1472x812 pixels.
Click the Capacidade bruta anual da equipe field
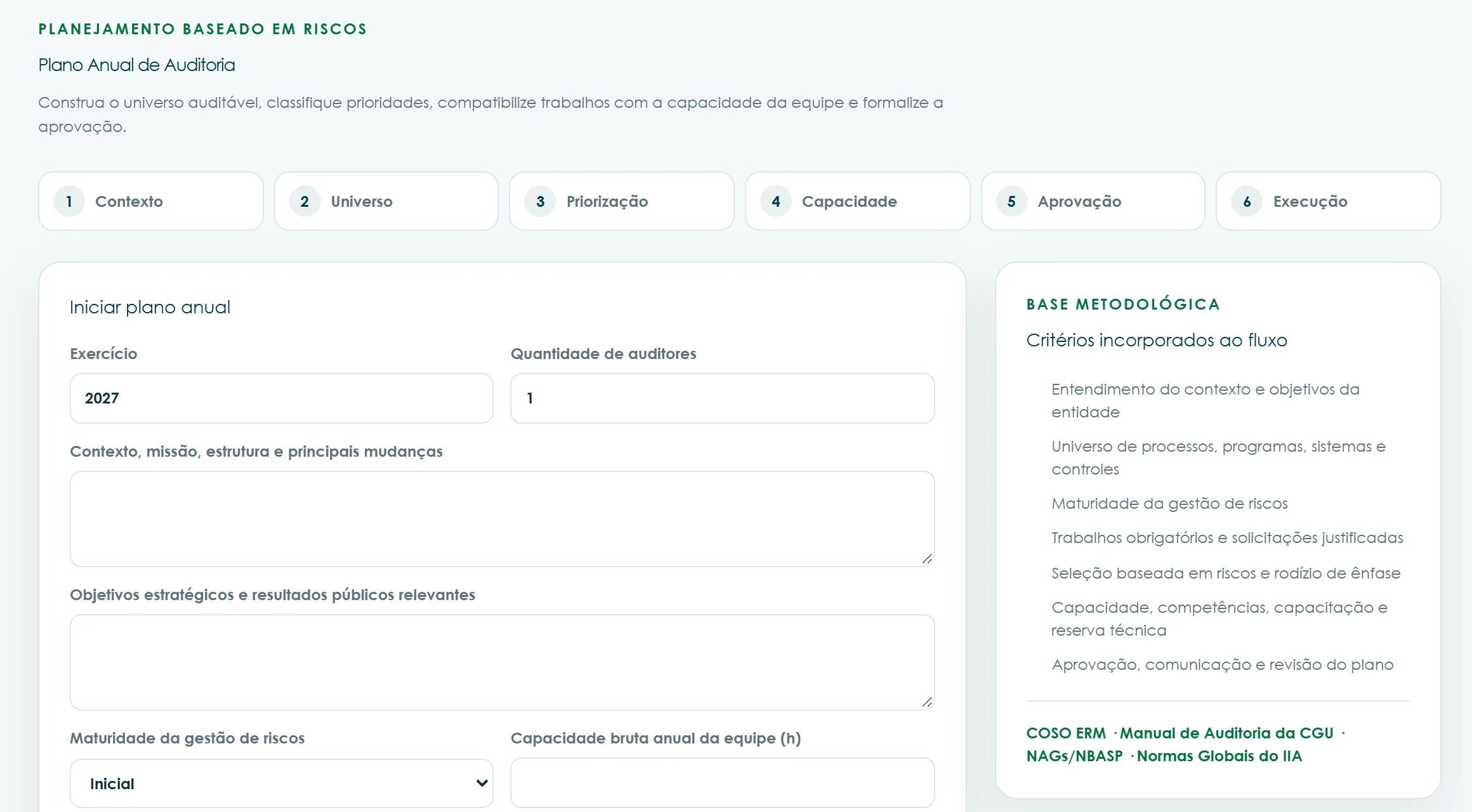tap(723, 783)
